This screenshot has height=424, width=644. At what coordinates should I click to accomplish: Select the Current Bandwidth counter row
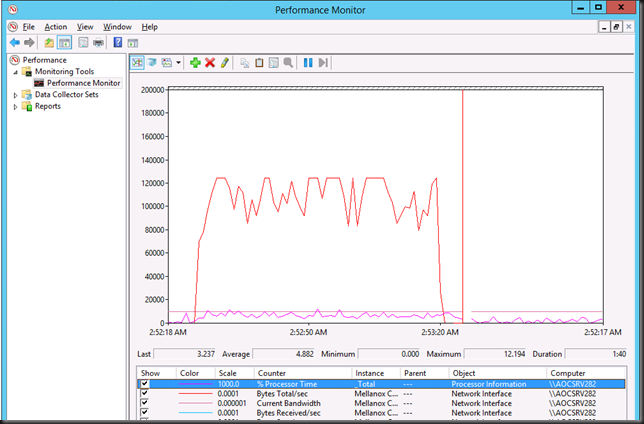[381, 403]
